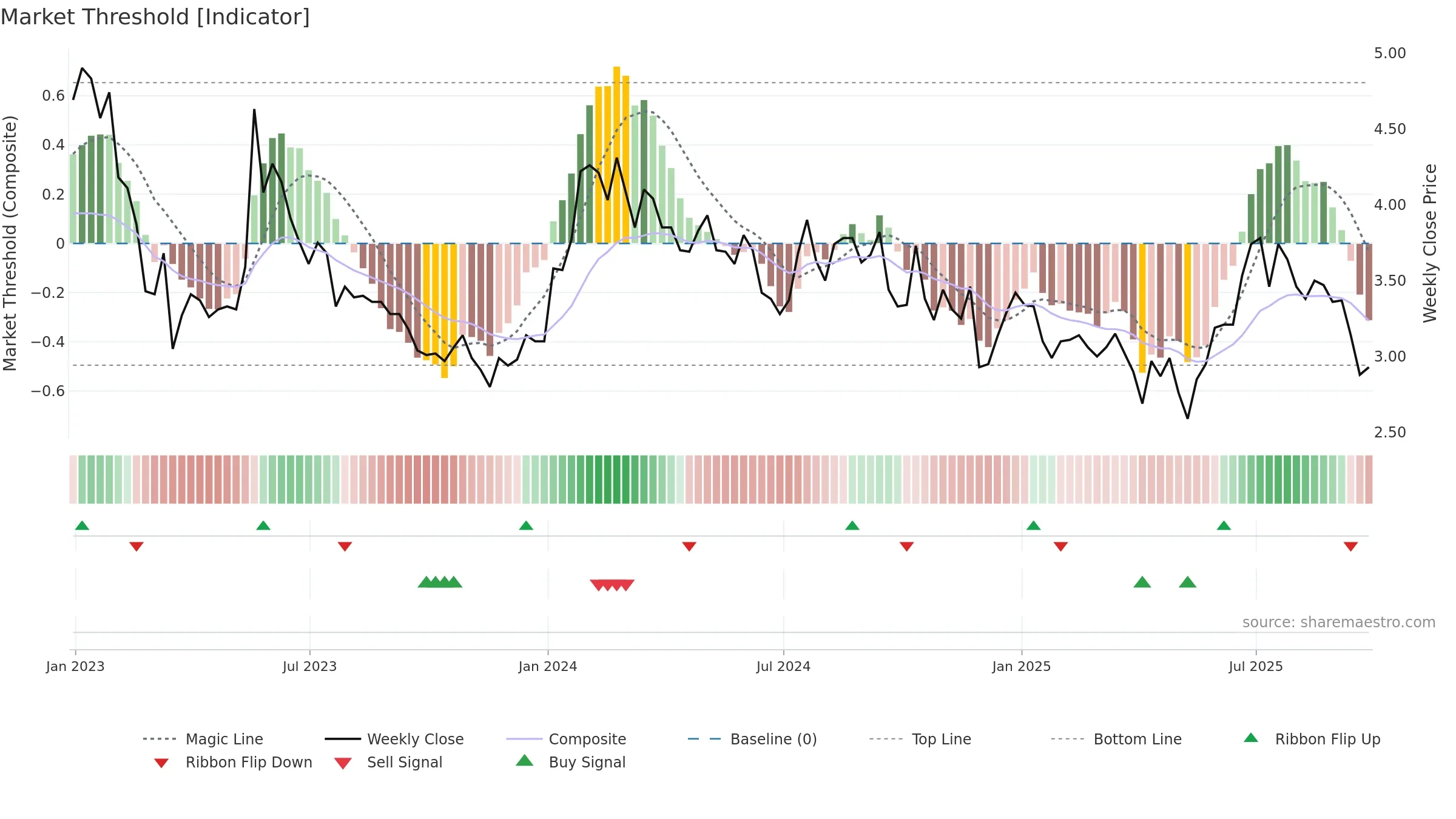Viewport: 1456px width, 819px height.
Task: Click the Jan 2023 axis label
Action: point(75,666)
